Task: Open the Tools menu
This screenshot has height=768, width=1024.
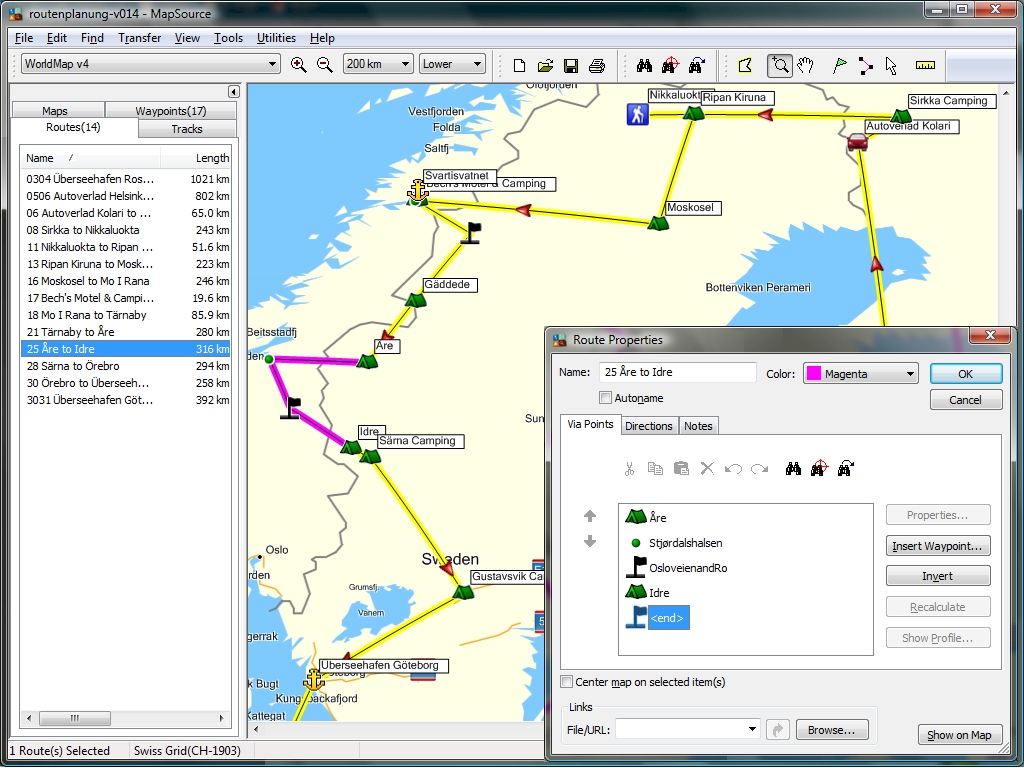Action: point(228,38)
